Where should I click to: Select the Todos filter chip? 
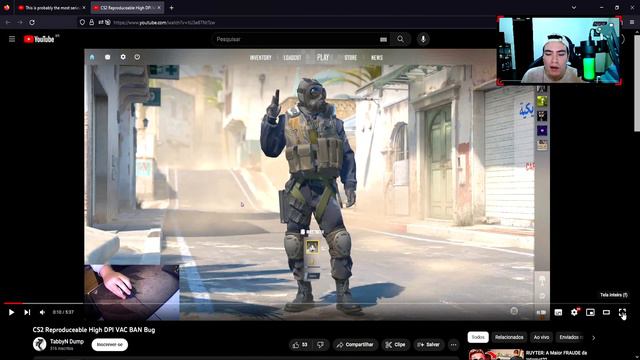[x=478, y=337]
